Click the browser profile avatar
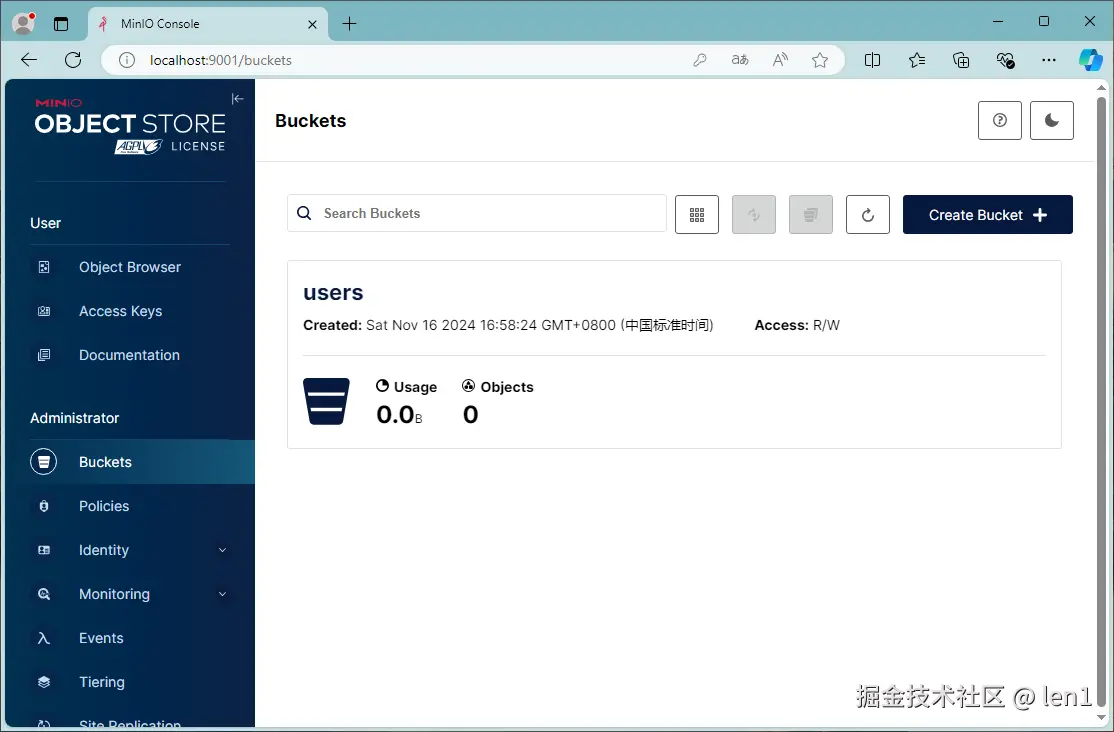 (23, 23)
